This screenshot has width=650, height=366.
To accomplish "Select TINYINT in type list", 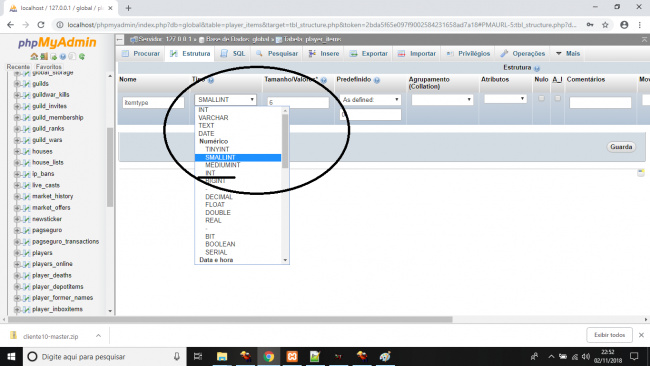I will coord(217,149).
